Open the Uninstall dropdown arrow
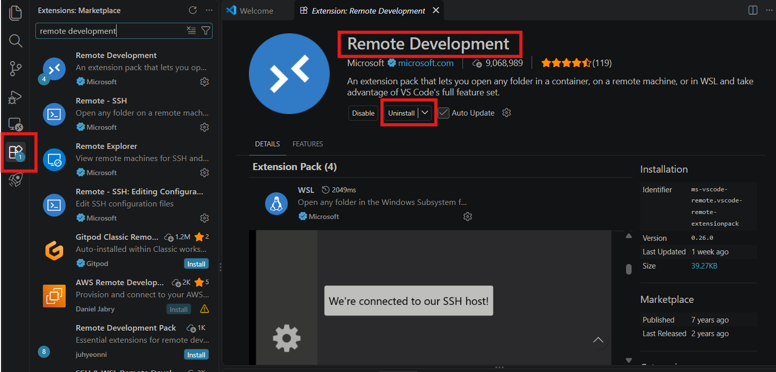The image size is (776, 372). click(x=425, y=113)
